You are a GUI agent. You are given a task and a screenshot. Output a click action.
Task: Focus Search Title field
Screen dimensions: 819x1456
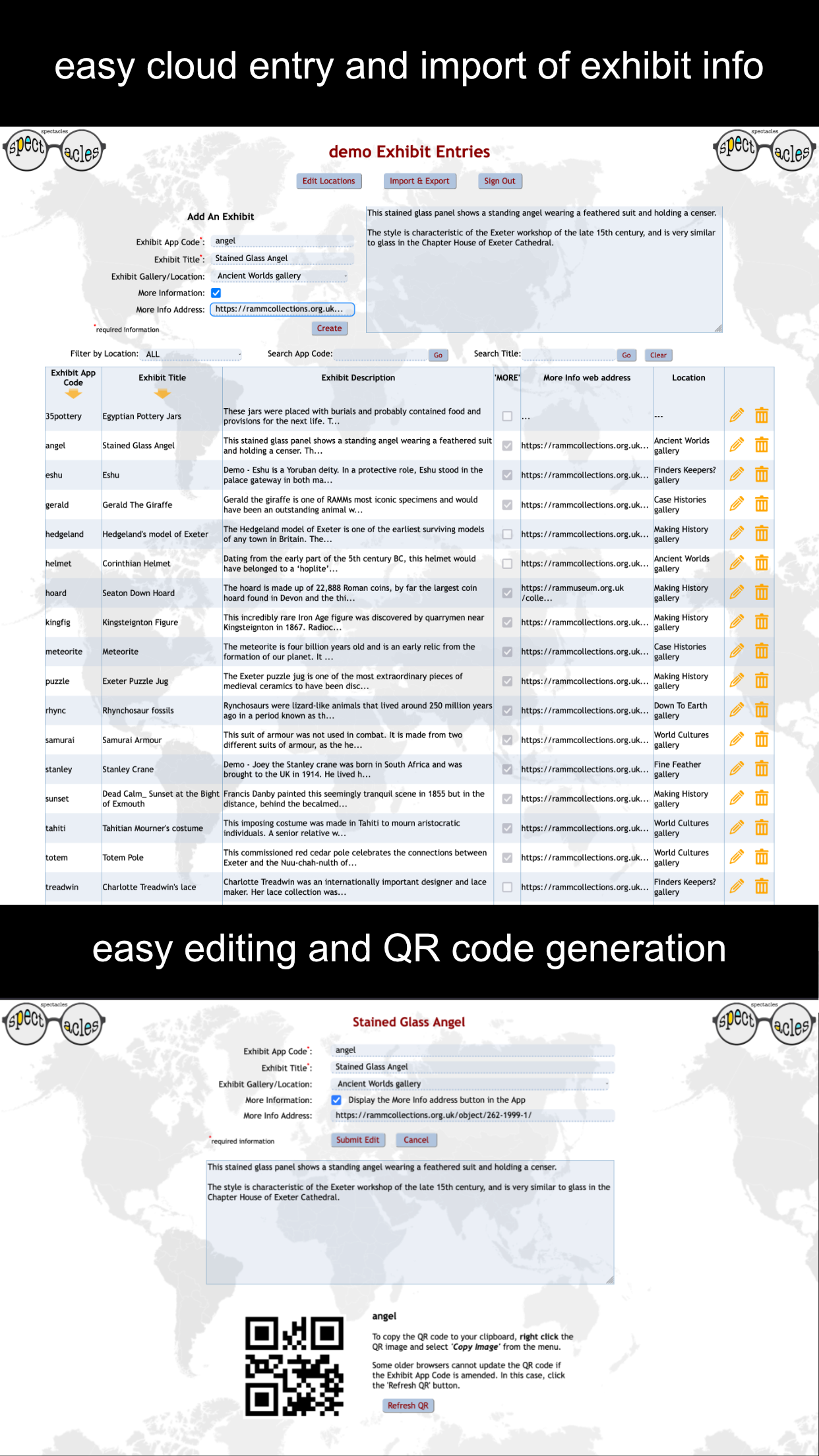[568, 354]
